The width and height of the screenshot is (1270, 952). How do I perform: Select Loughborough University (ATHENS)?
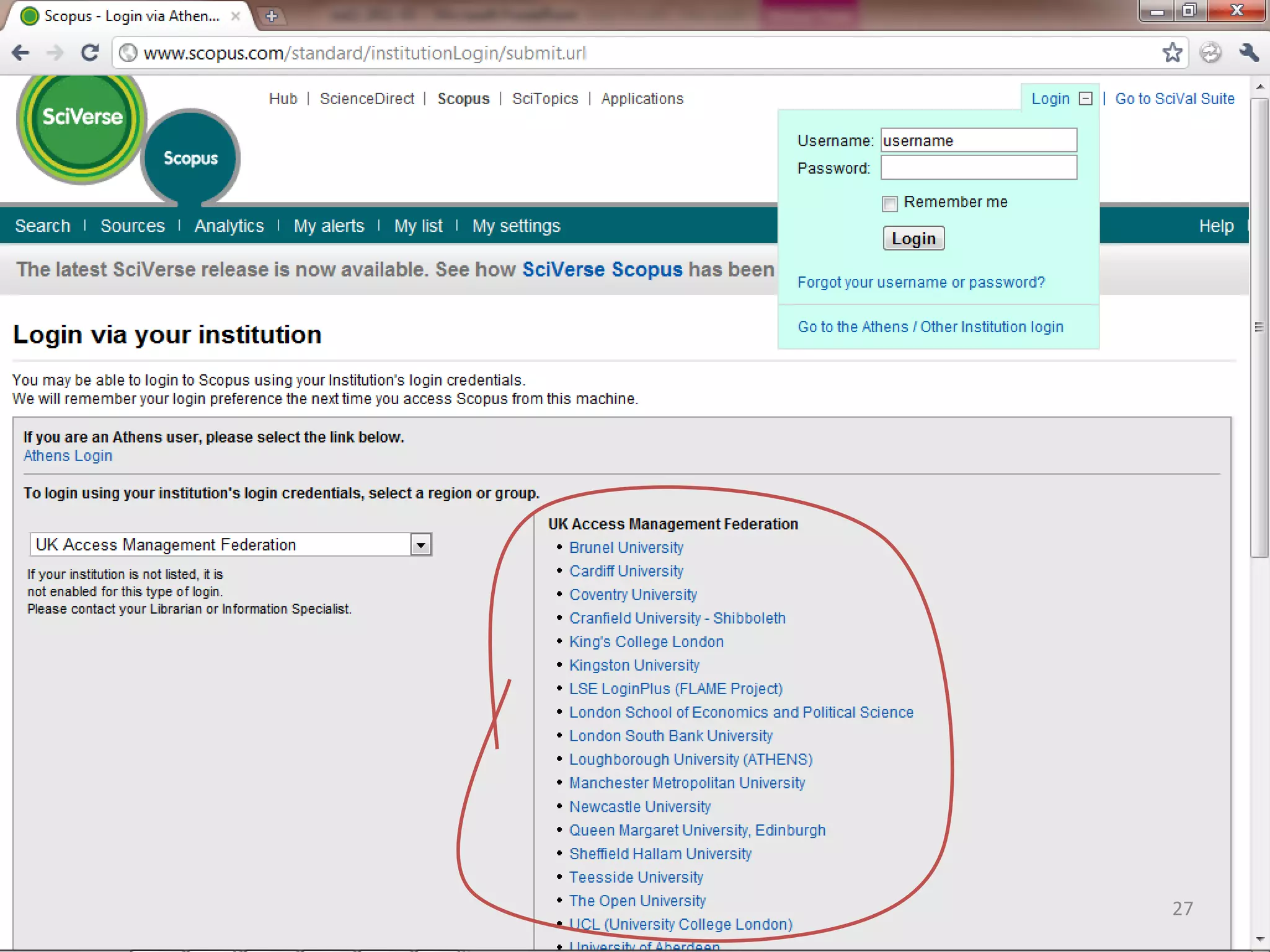click(691, 759)
